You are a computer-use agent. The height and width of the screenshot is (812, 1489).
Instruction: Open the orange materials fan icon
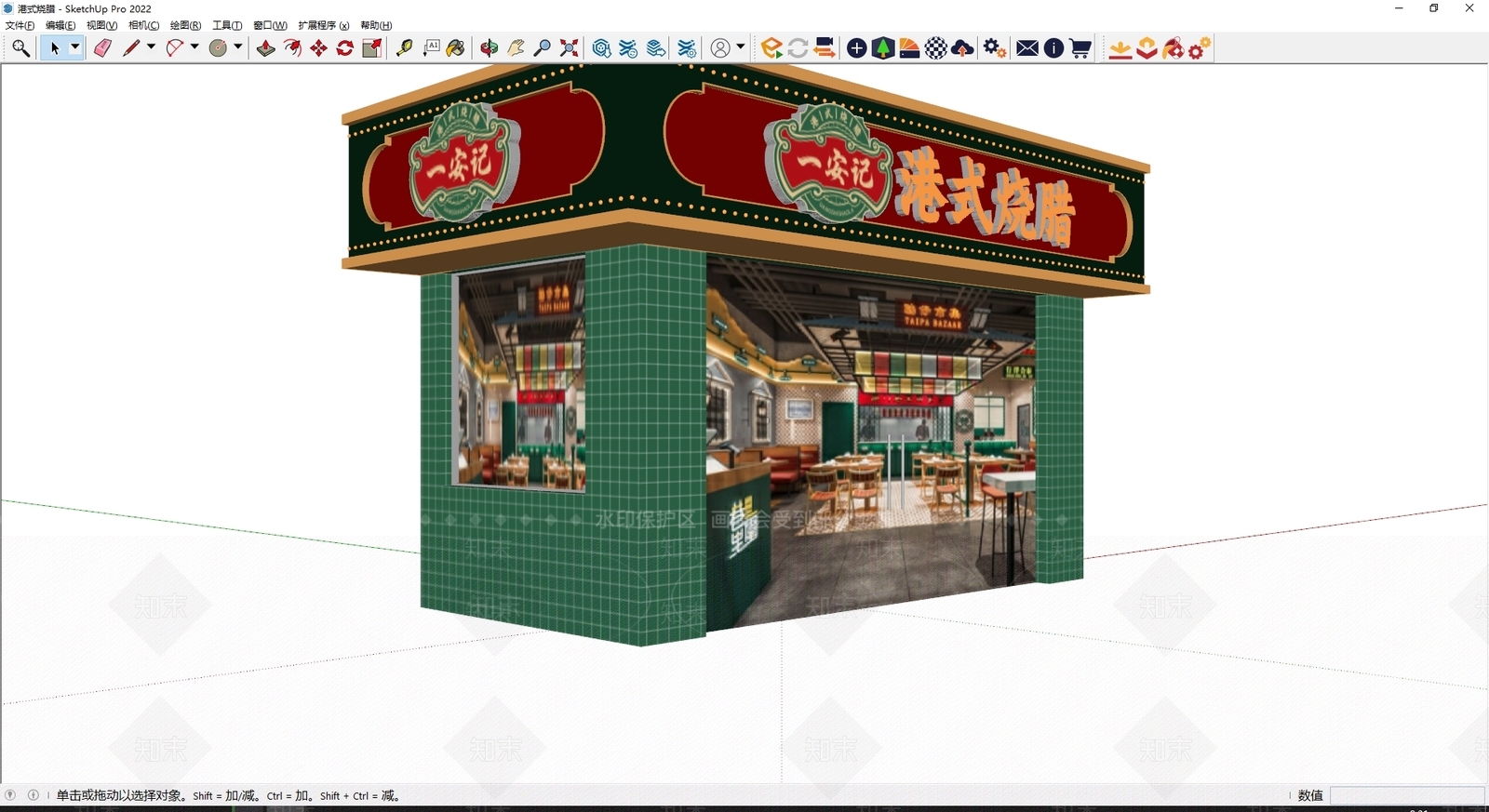tap(909, 48)
